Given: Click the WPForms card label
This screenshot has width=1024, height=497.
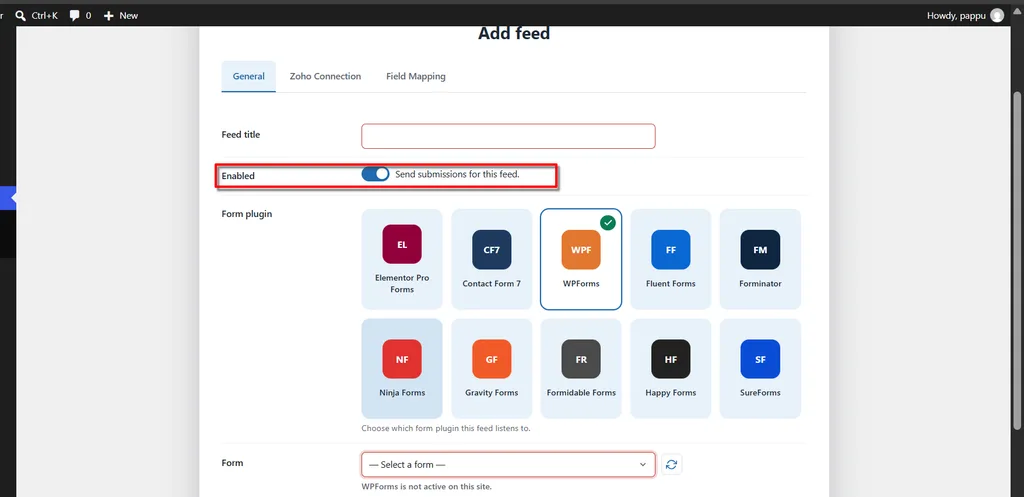Looking at the screenshot, I should pyautogui.click(x=581, y=283).
